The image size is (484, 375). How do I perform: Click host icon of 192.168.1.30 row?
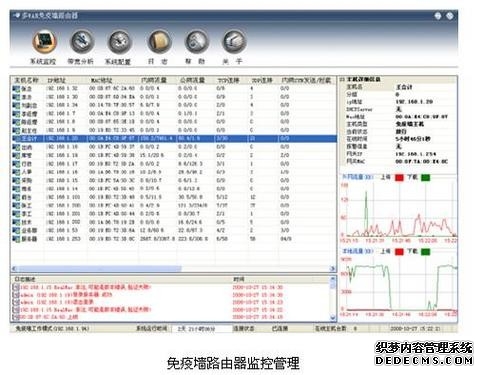point(16,97)
